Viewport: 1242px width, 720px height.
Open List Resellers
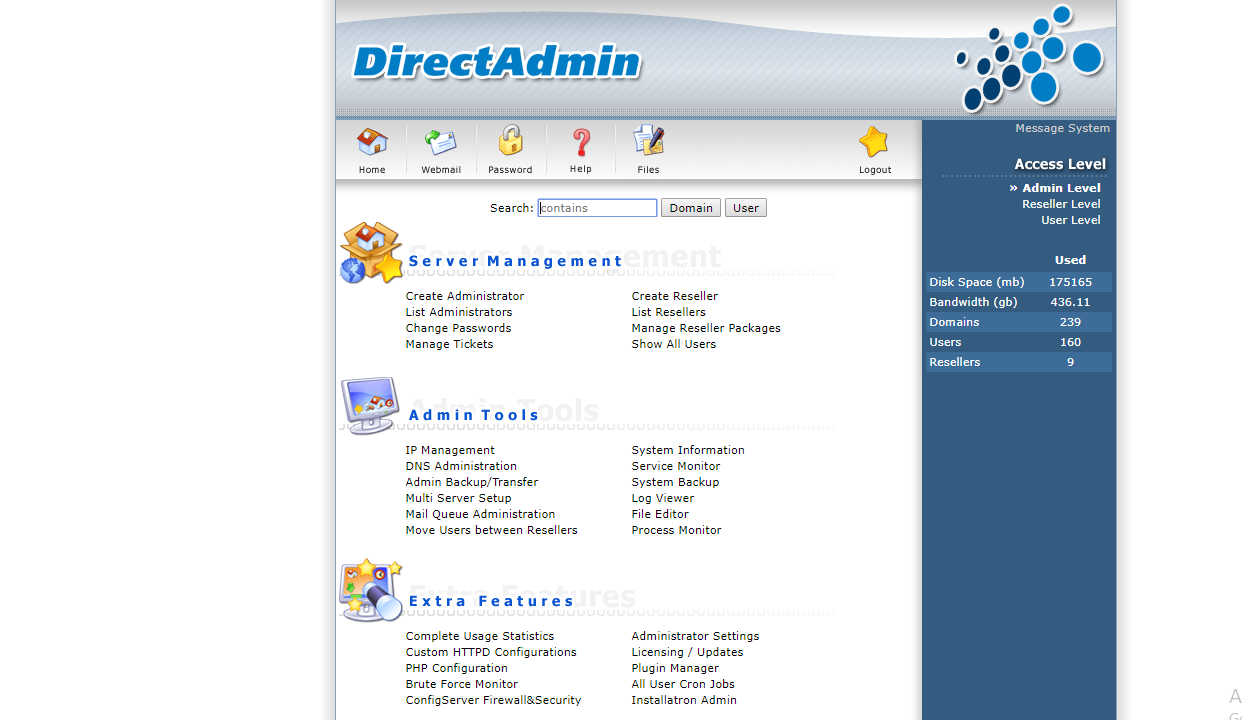(x=669, y=312)
